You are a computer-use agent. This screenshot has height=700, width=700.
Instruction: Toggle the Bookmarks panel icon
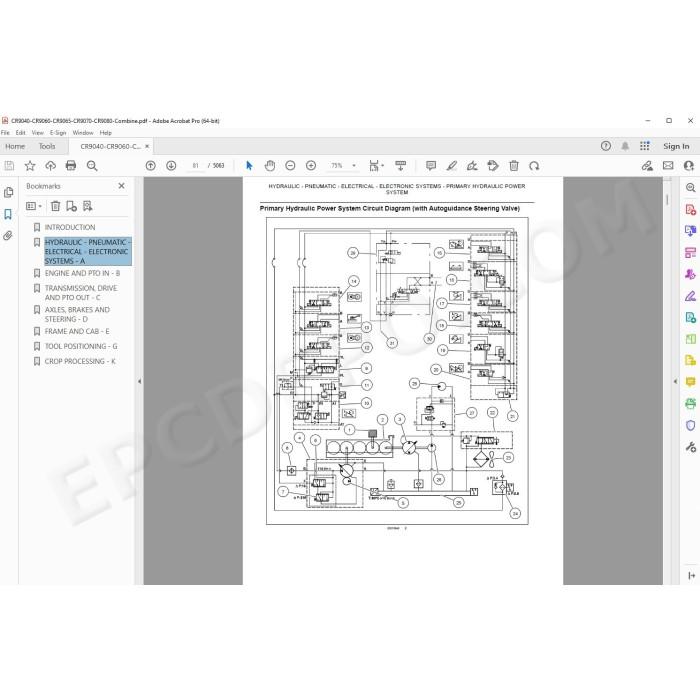pos(8,214)
